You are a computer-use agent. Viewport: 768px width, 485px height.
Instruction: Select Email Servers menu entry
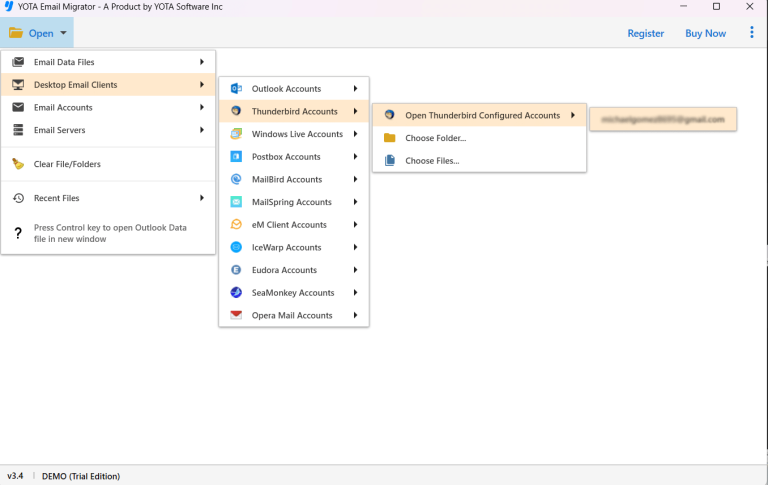coord(60,130)
